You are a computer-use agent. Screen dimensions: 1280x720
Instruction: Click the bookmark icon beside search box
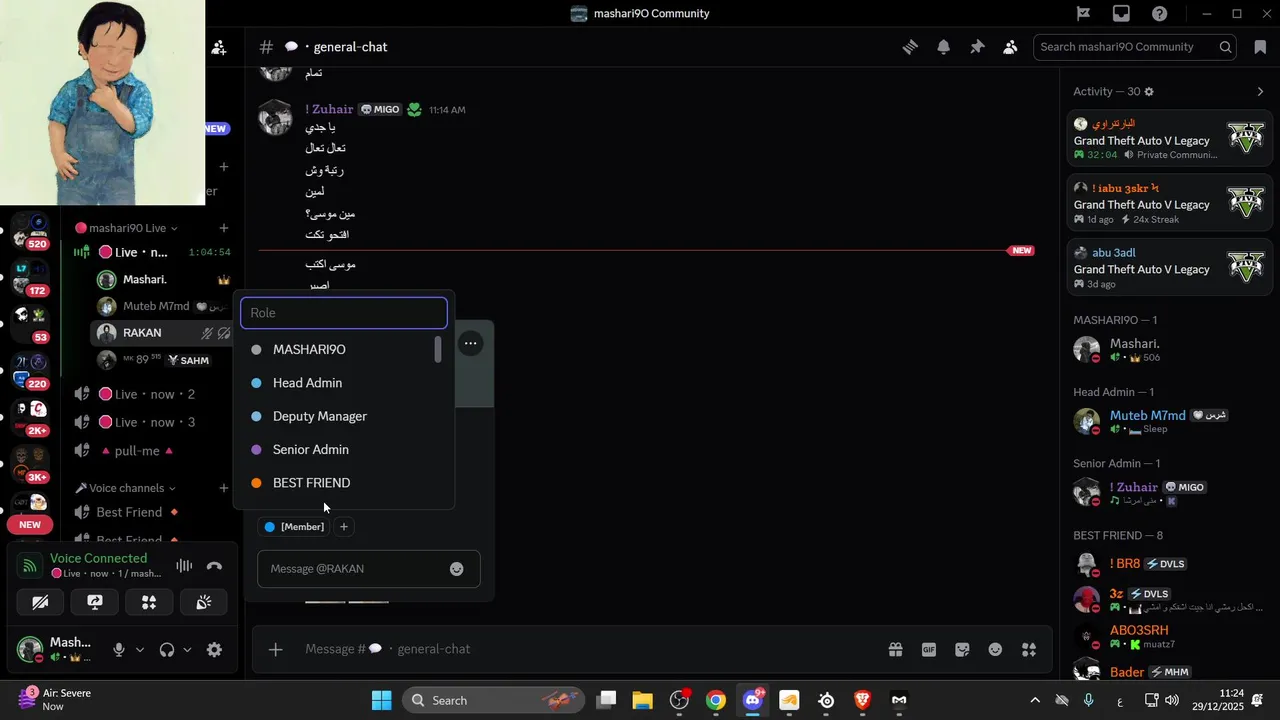(x=1259, y=47)
